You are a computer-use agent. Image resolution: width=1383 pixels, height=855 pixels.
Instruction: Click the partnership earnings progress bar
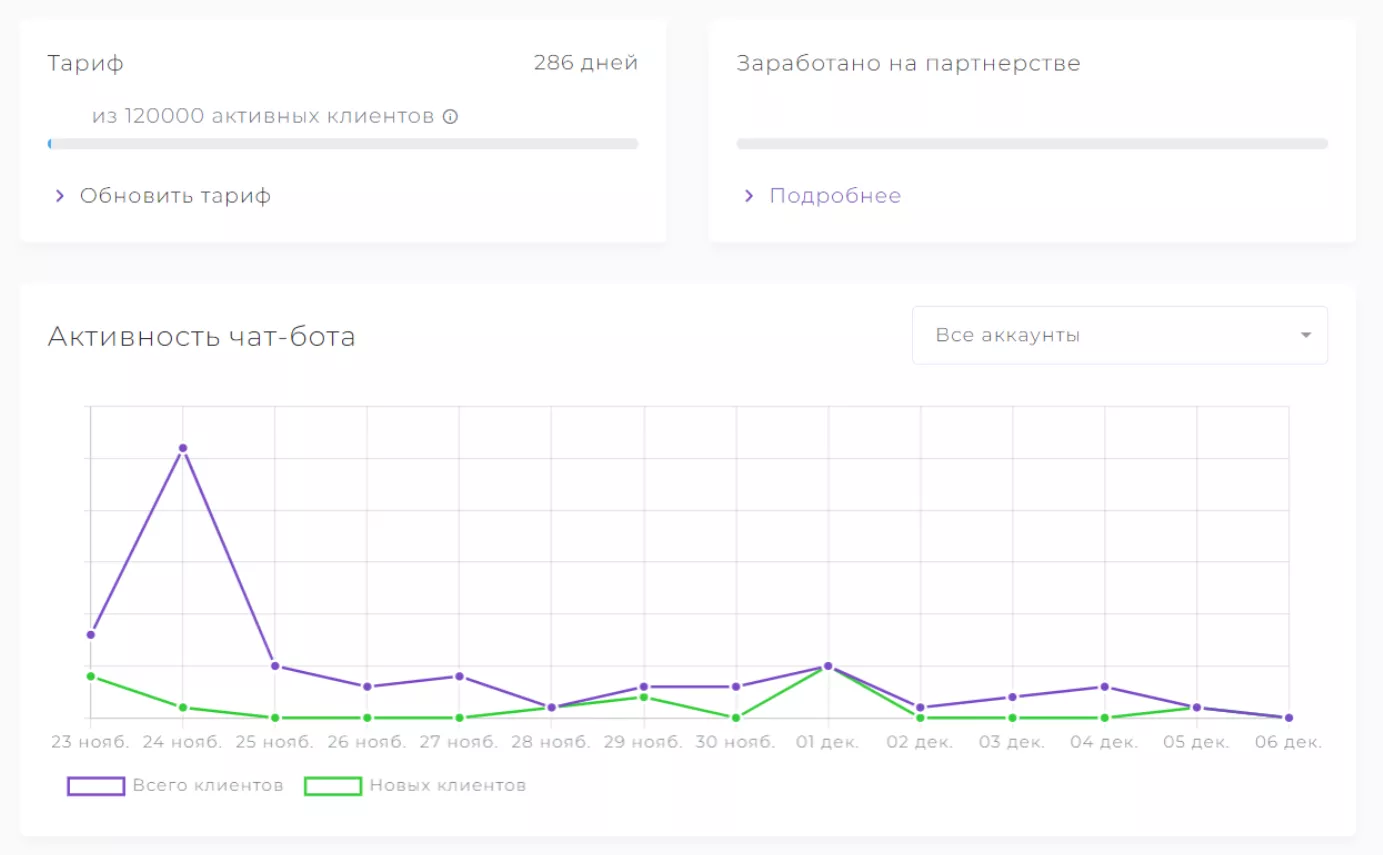(1032, 144)
